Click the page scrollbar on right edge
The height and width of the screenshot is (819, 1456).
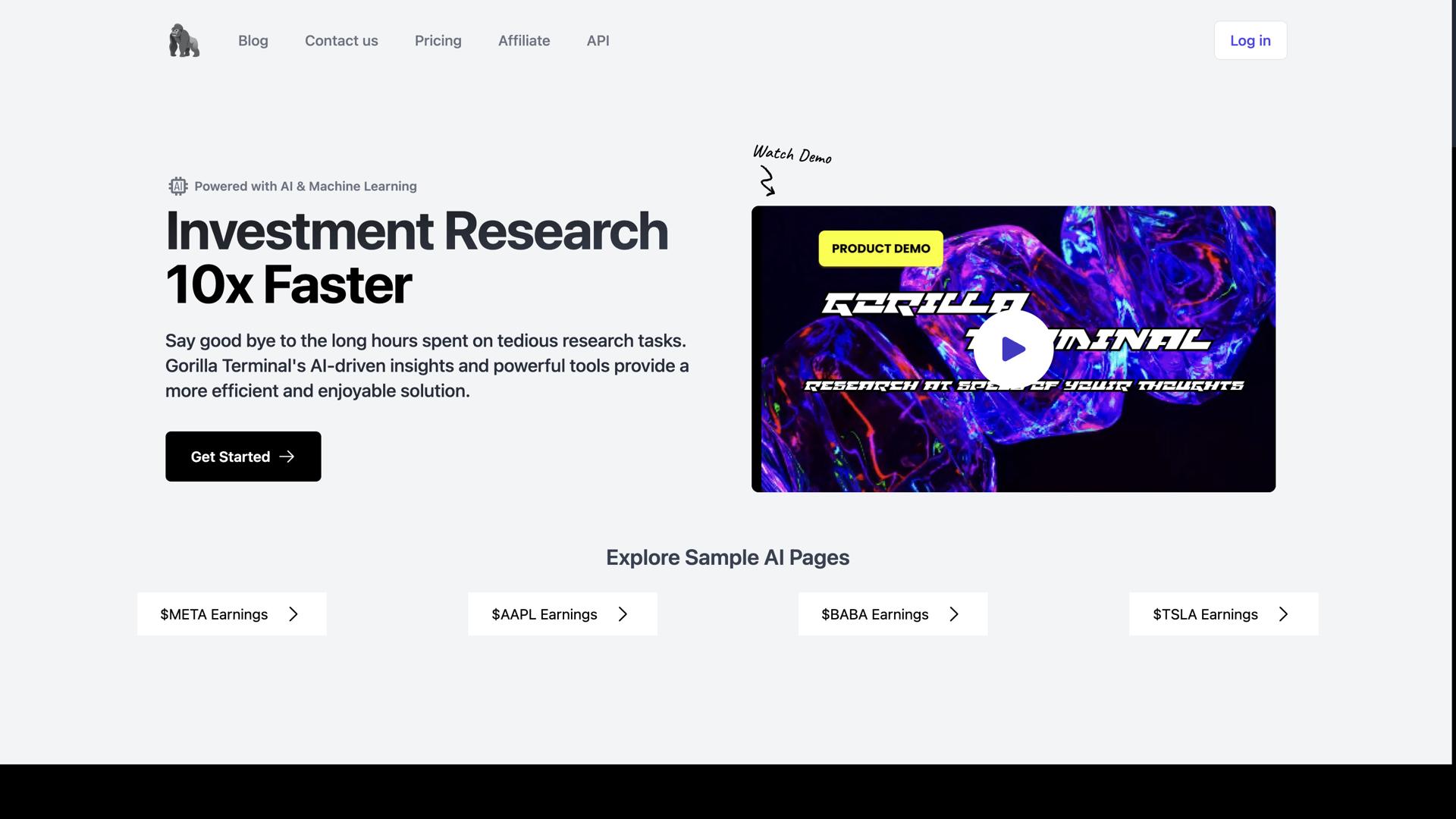1453,74
